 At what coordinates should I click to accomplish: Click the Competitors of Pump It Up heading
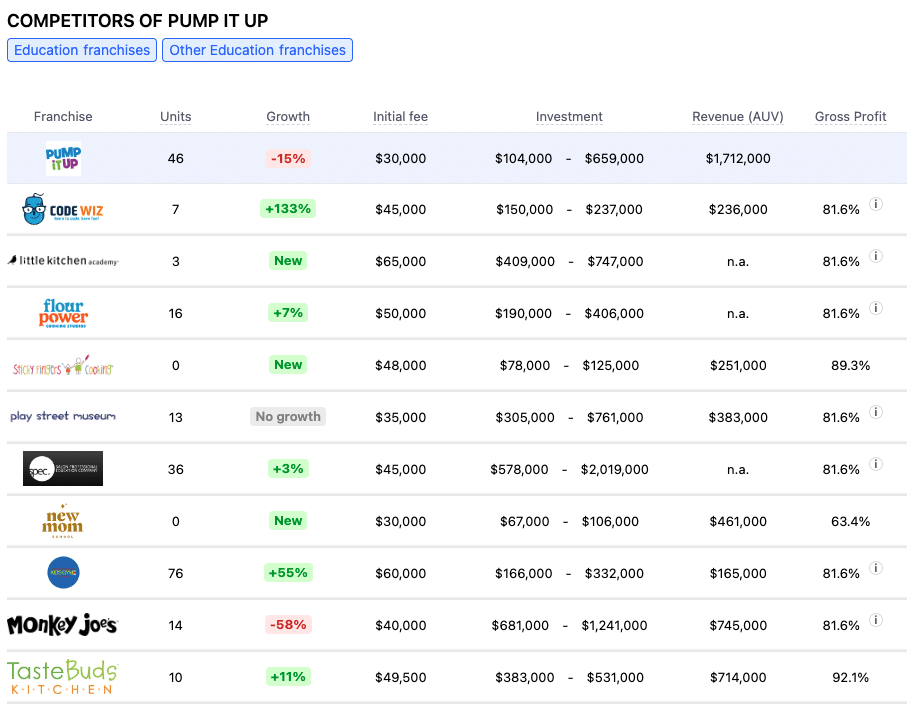coord(137,21)
